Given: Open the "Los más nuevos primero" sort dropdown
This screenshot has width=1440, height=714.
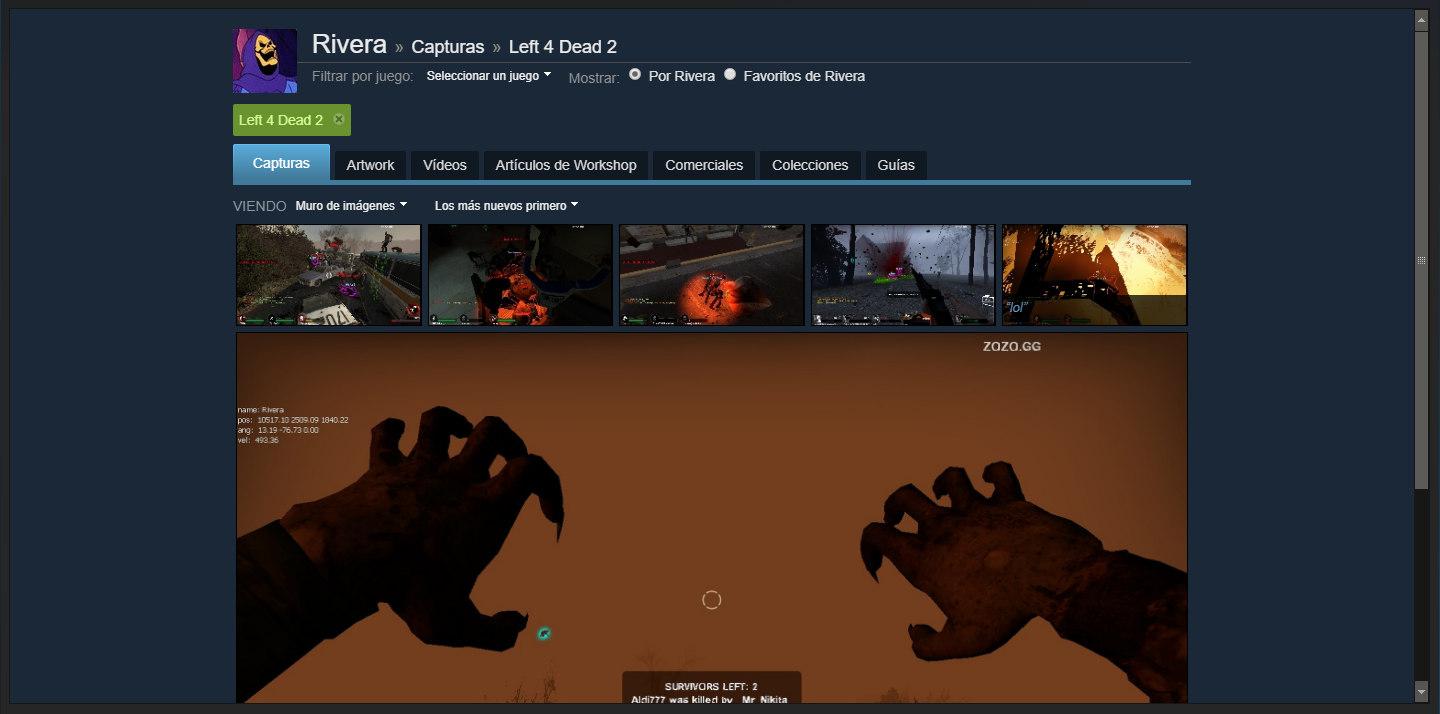Looking at the screenshot, I should [x=506, y=206].
